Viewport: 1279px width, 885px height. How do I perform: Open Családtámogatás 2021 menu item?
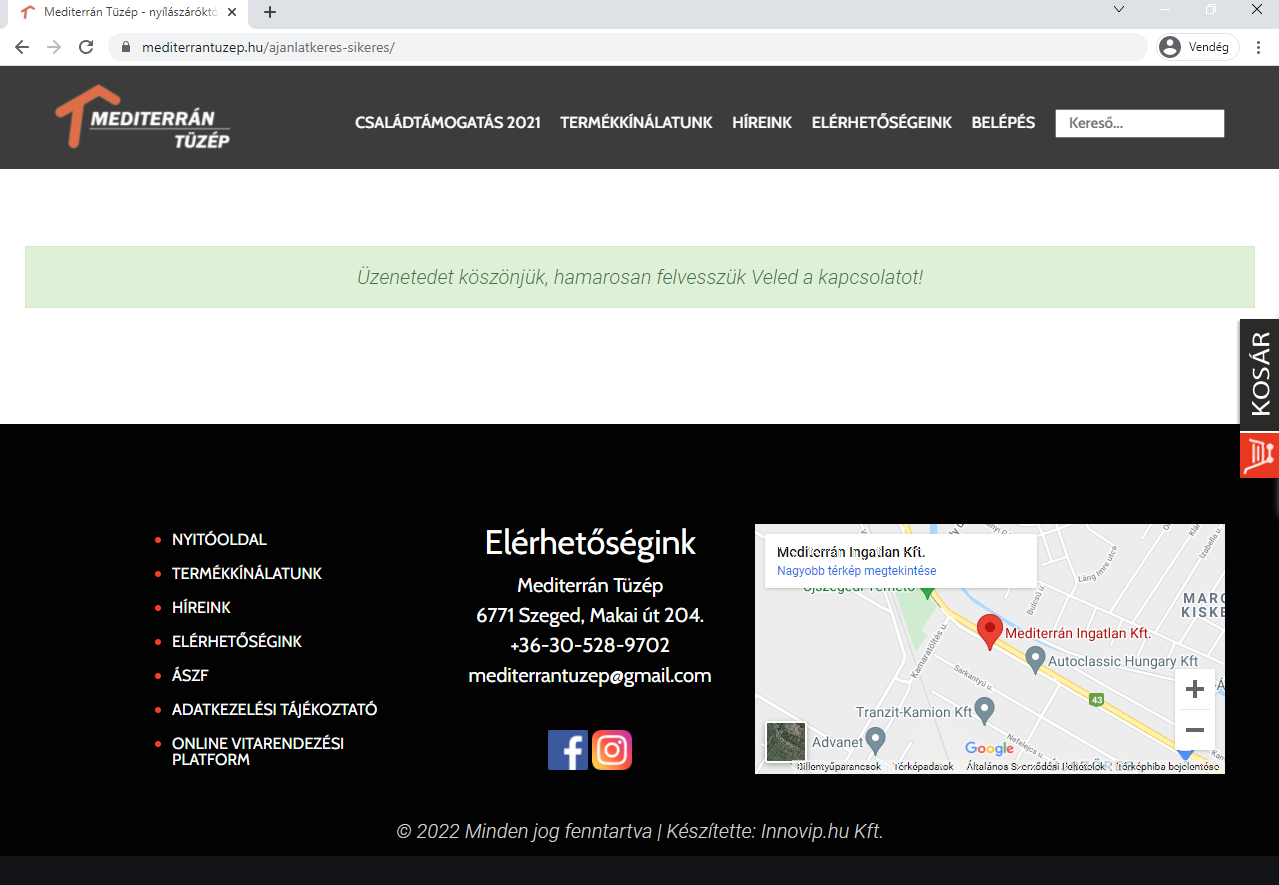coord(447,122)
